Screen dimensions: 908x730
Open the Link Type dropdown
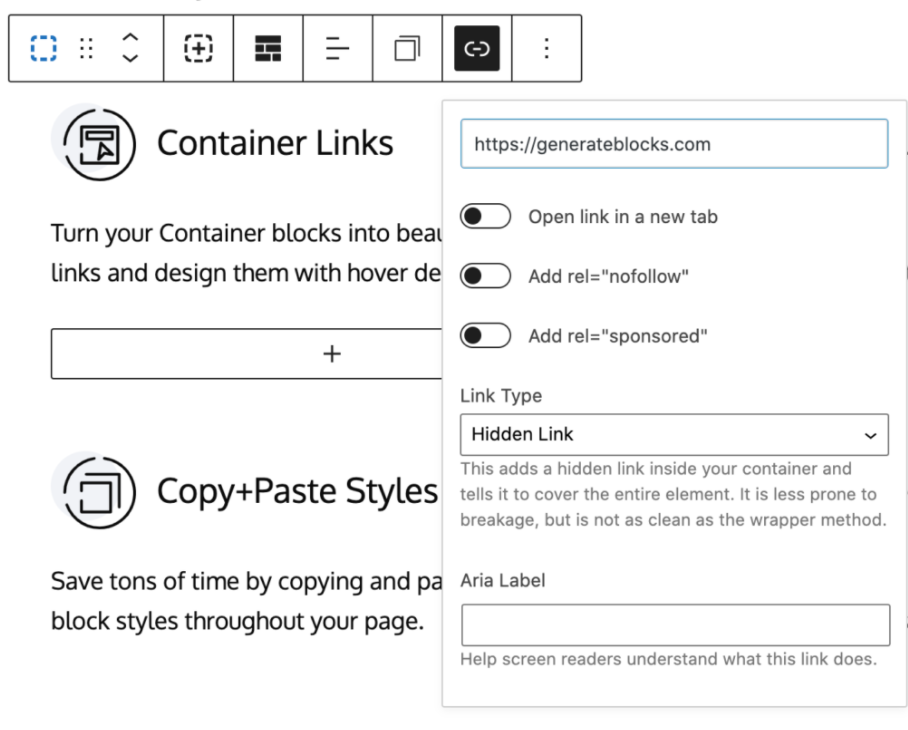tap(674, 434)
